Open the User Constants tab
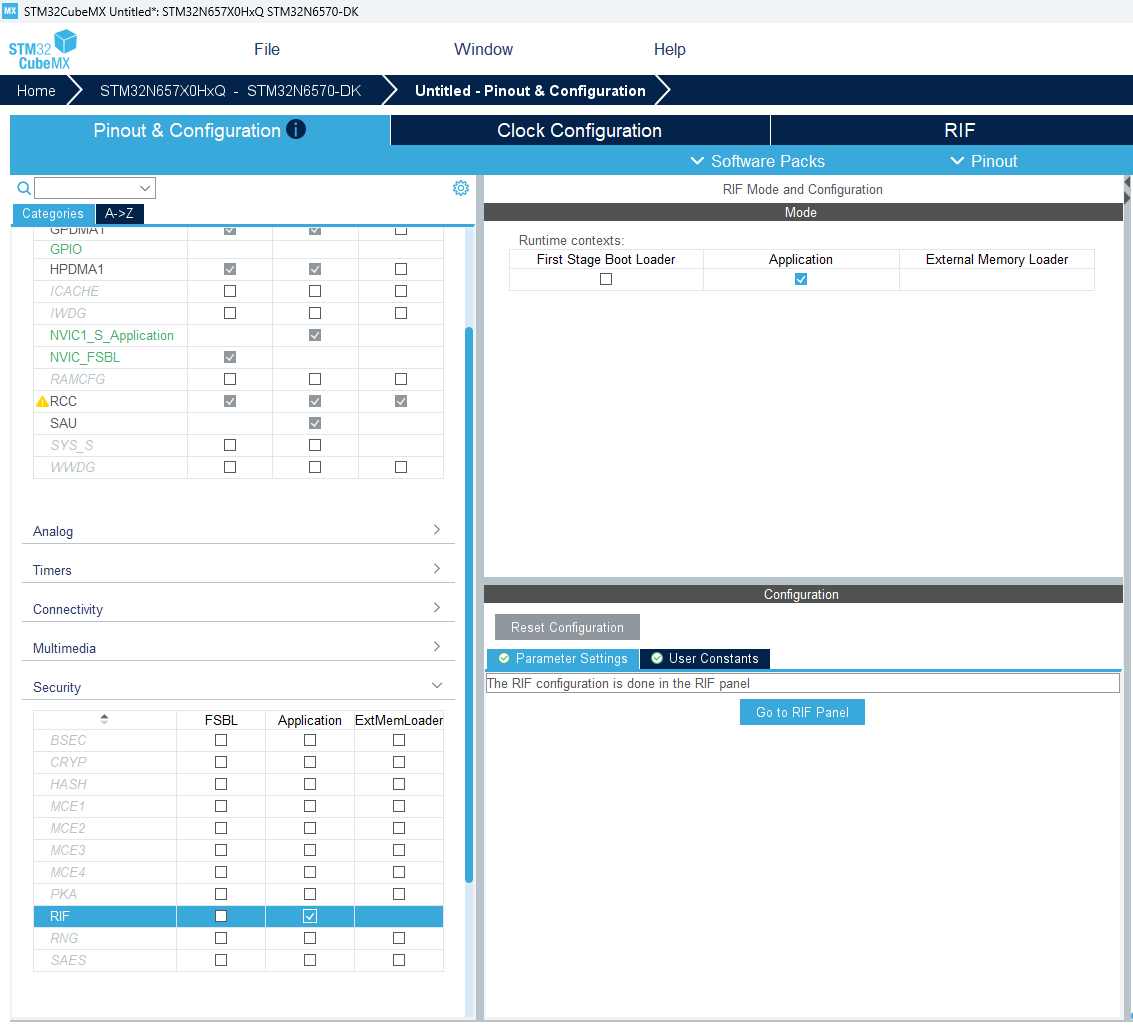 point(705,658)
